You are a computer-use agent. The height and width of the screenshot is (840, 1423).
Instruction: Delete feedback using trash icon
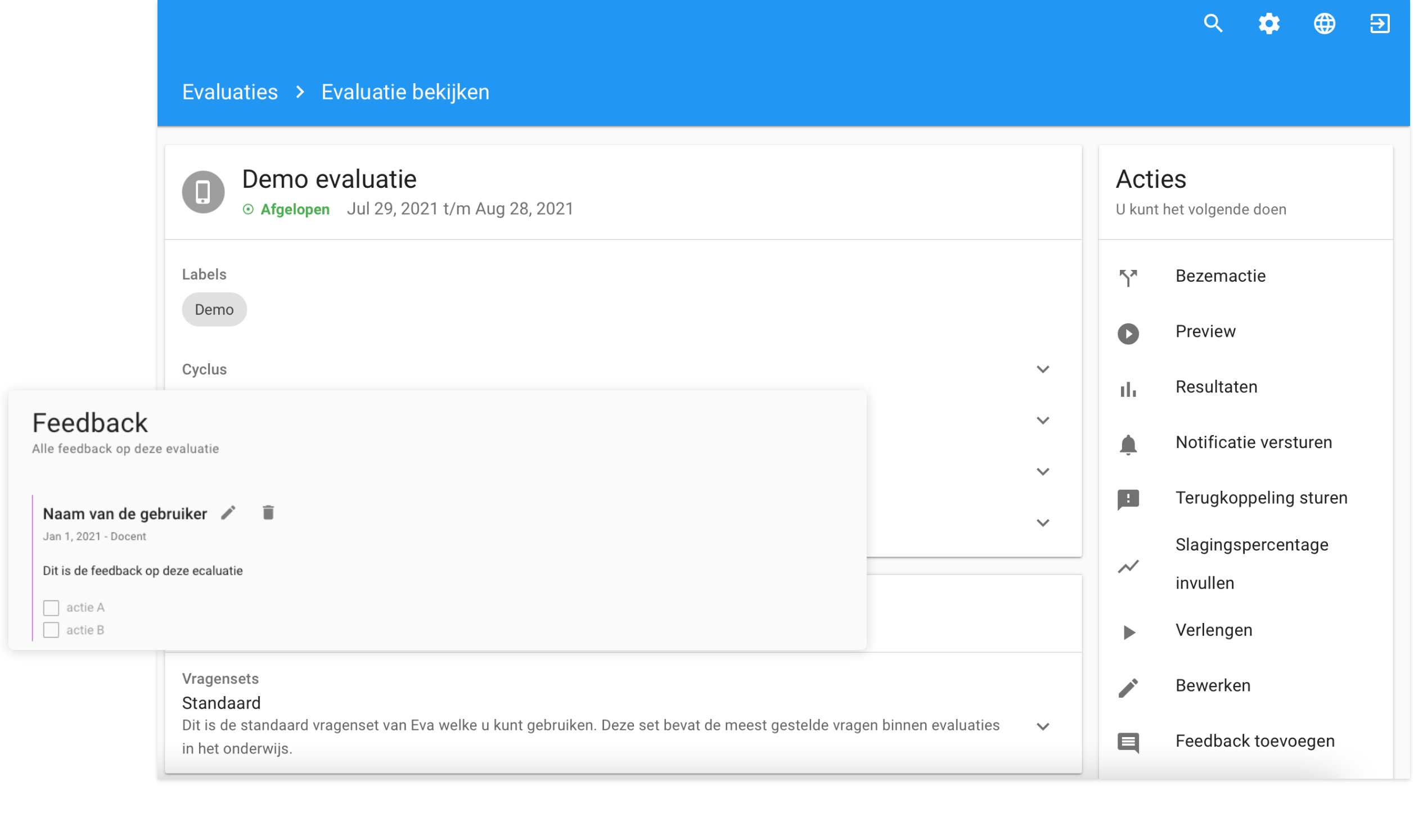(x=268, y=513)
